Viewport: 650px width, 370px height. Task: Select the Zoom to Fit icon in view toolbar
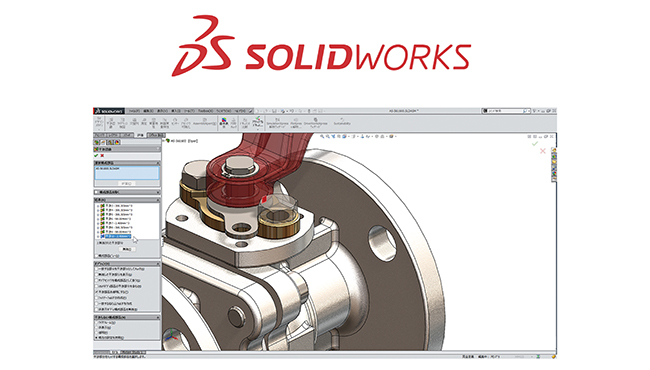click(x=322, y=136)
